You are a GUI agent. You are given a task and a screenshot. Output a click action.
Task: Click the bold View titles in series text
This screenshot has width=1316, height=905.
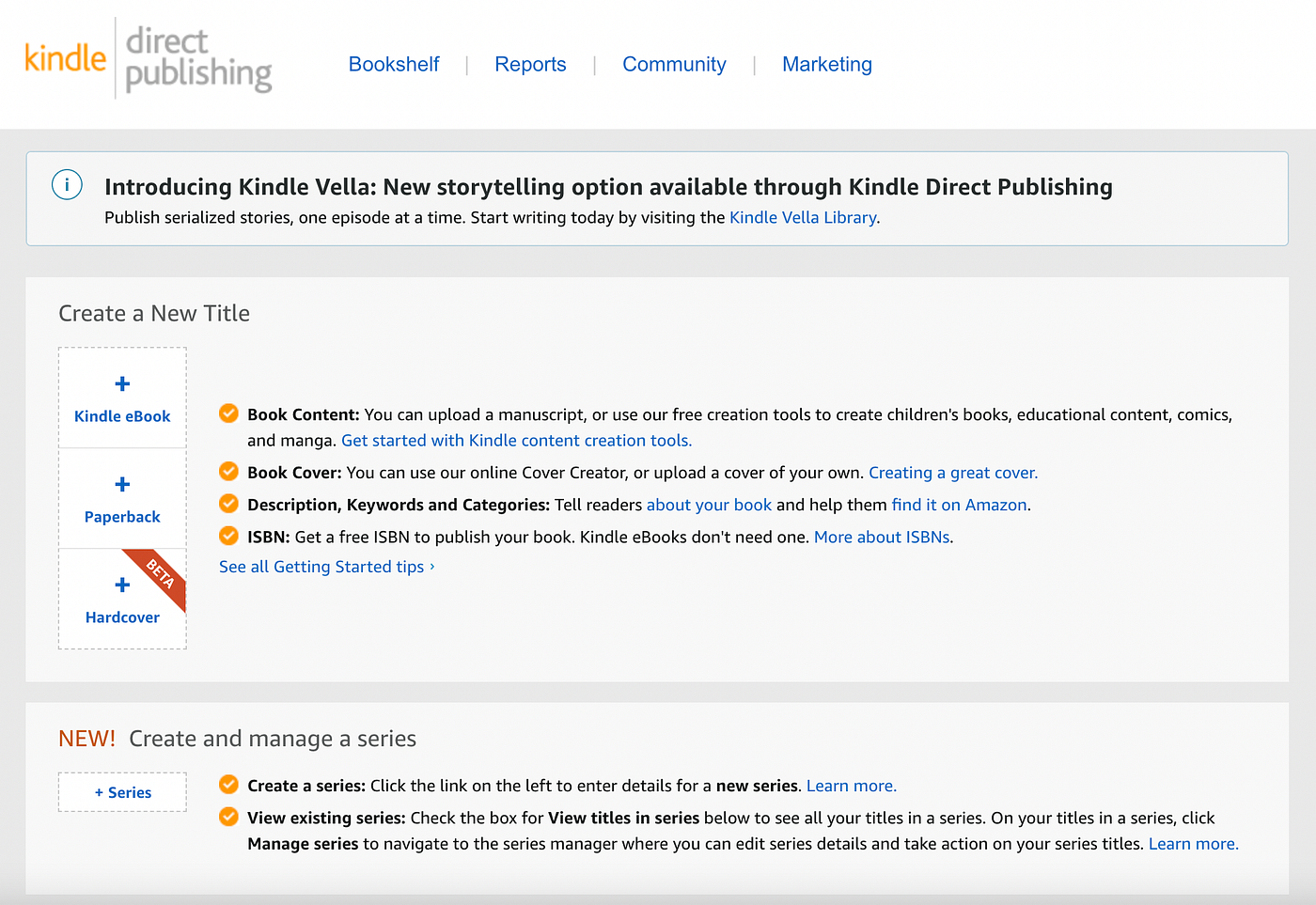[624, 818]
